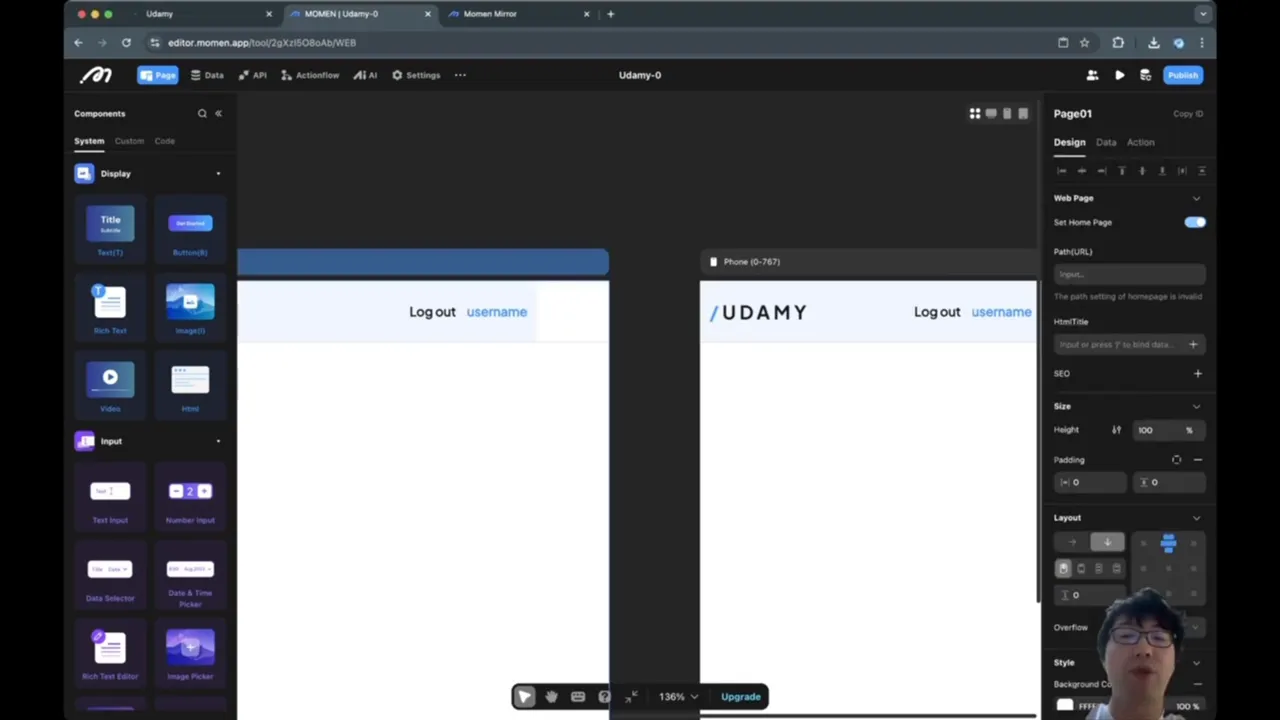Click the Publish button
Image resolution: width=1280 pixels, height=720 pixels.
(1183, 75)
